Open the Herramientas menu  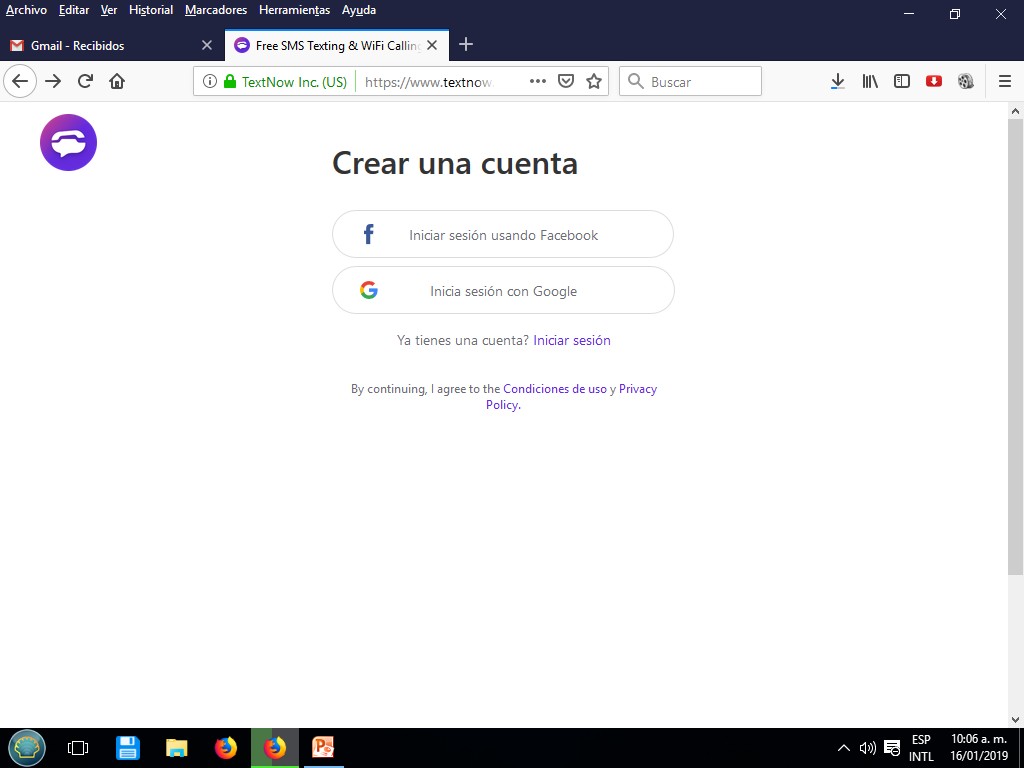295,10
